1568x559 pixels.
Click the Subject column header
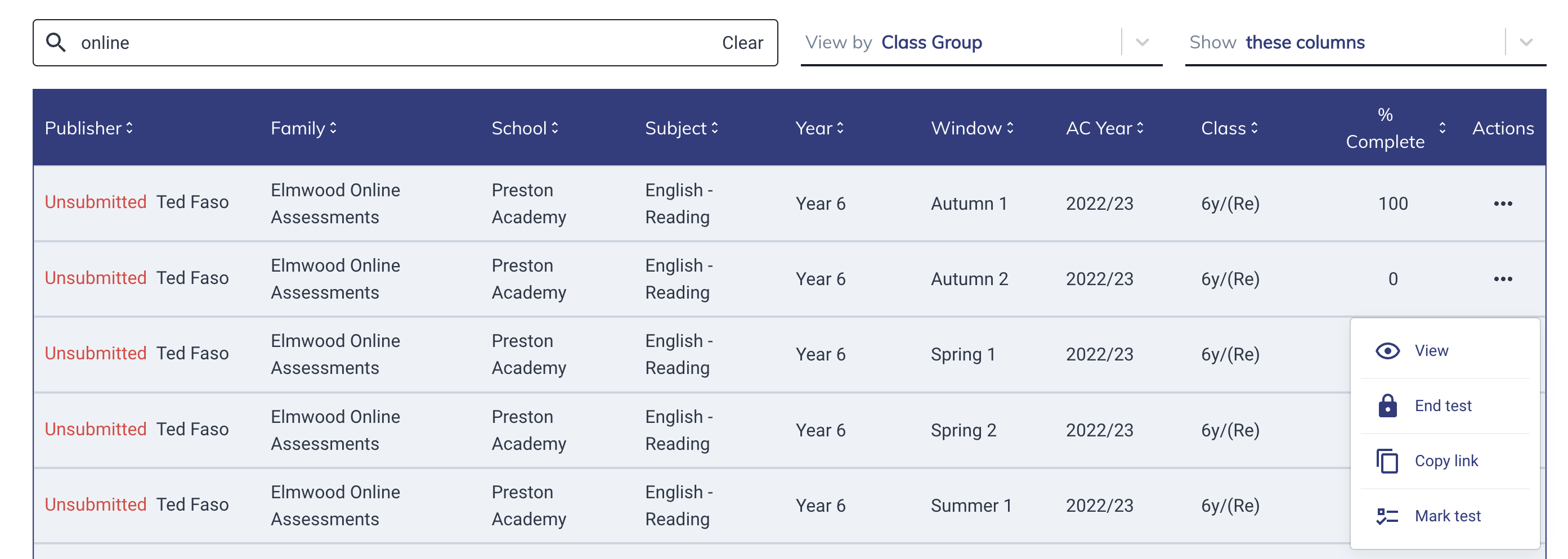pyautogui.click(x=681, y=128)
